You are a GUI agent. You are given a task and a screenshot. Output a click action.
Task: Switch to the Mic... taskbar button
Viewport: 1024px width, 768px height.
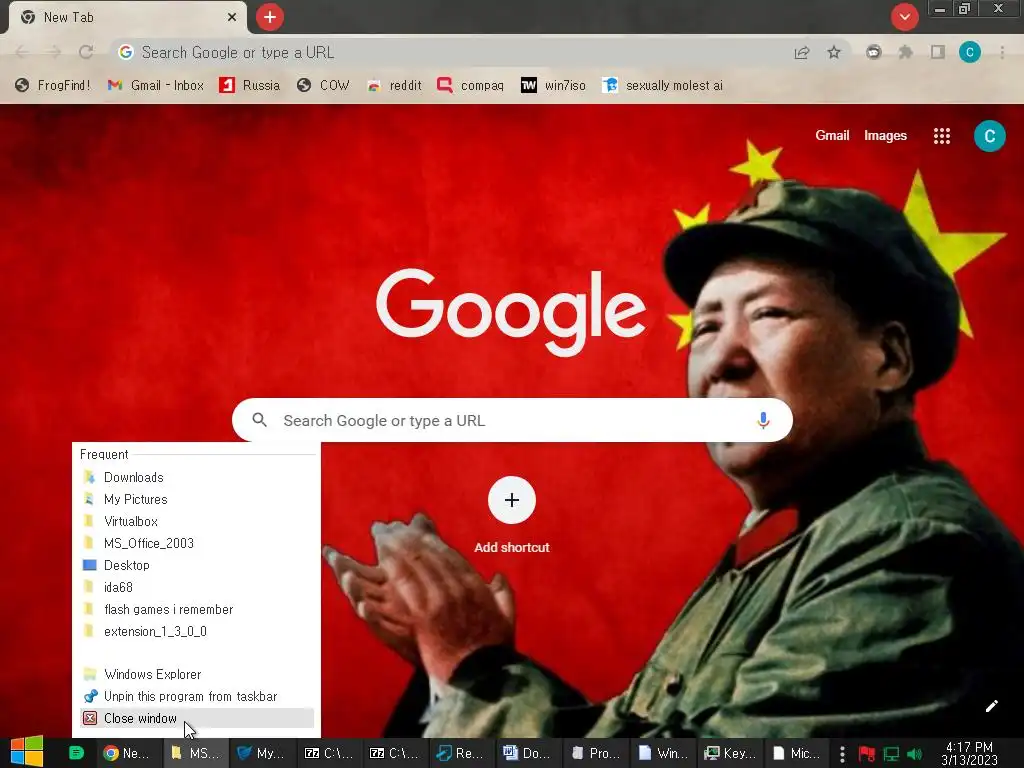796,753
